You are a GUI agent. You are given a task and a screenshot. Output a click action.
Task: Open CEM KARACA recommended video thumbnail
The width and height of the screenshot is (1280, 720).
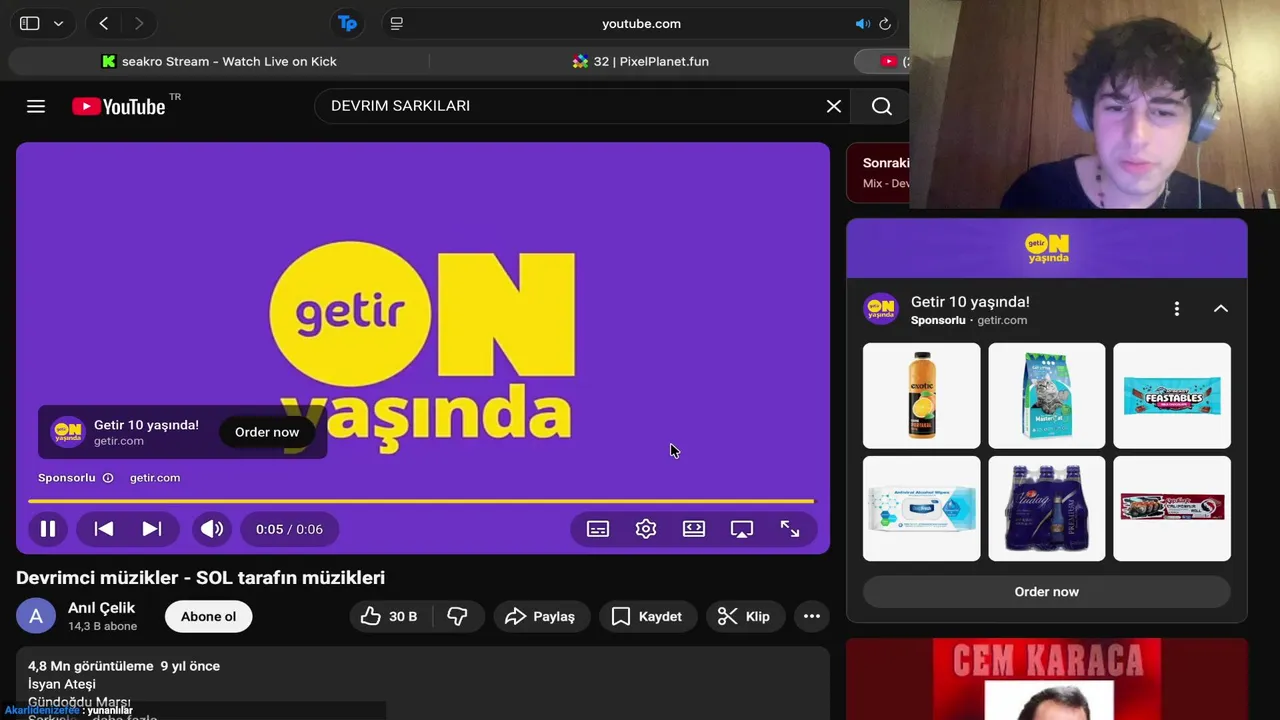1047,680
